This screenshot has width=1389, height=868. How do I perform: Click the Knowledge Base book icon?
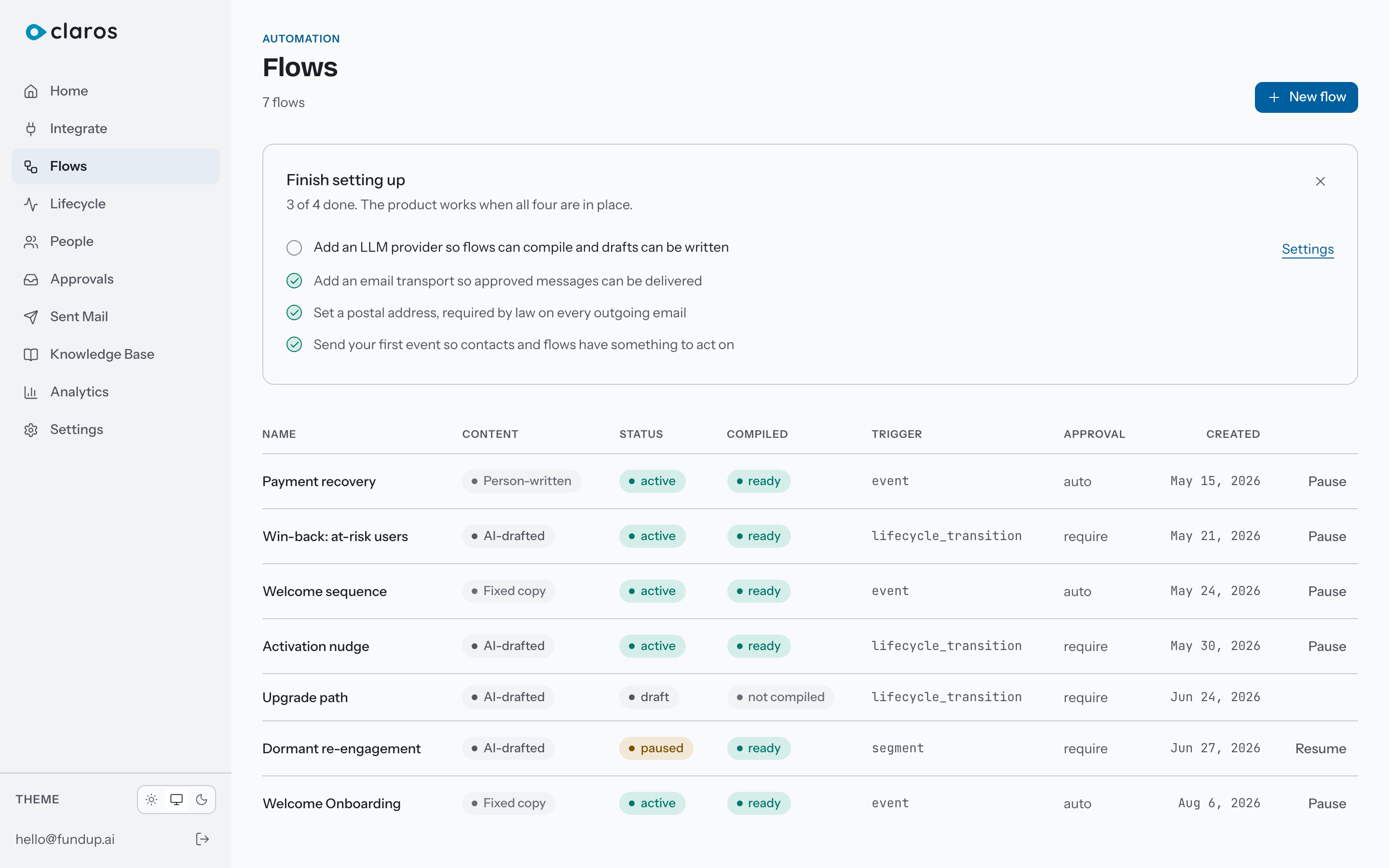point(31,354)
